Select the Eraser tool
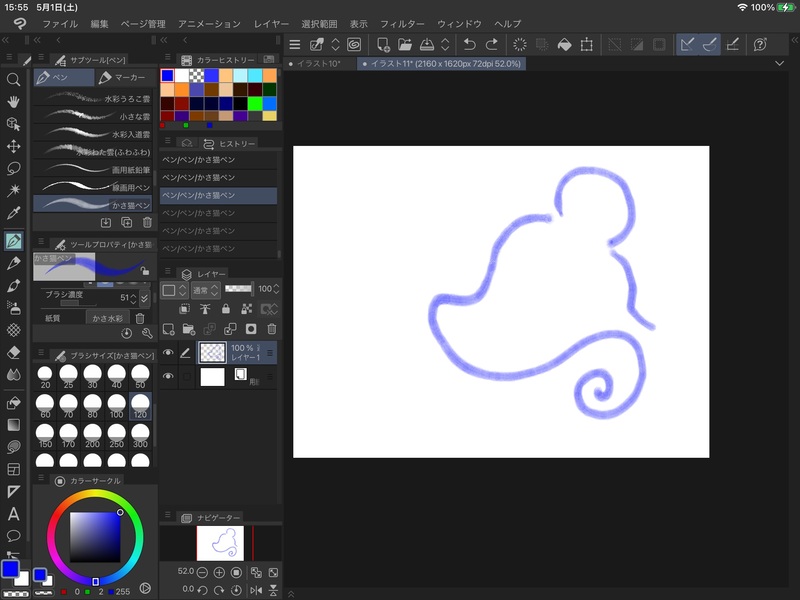The width and height of the screenshot is (800, 600). pyautogui.click(x=13, y=352)
